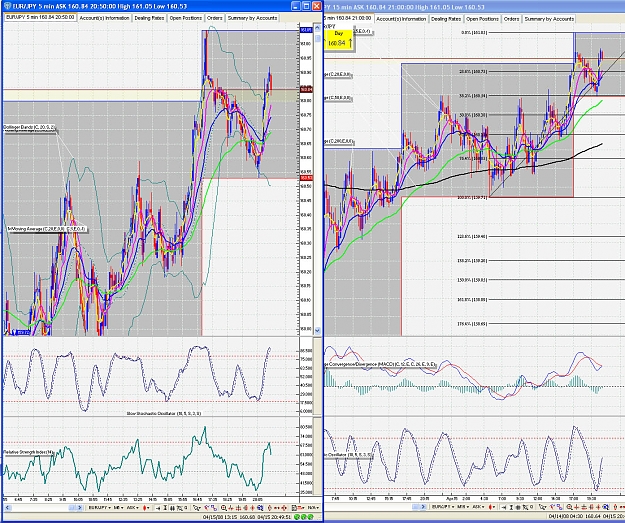Image resolution: width=625 pixels, height=523 pixels.
Task: Click the data cursor icon in 5 min toolbar
Action: point(179,508)
